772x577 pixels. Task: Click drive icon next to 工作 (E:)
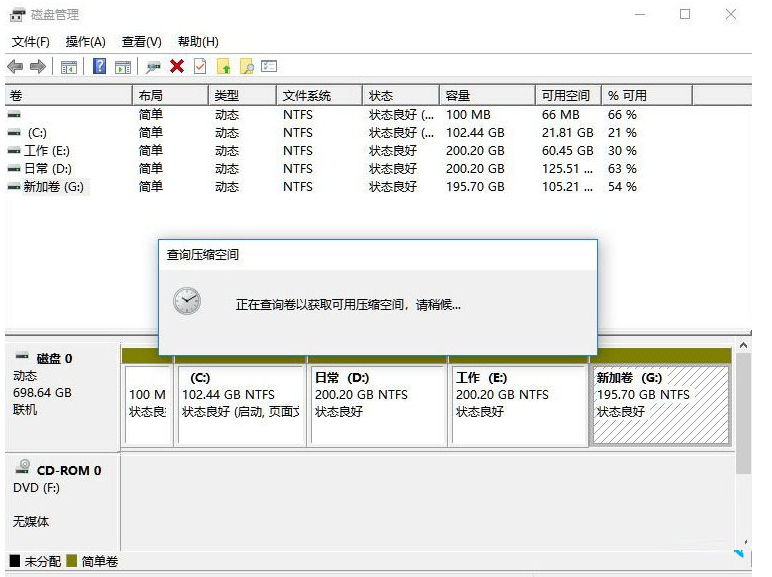14,151
